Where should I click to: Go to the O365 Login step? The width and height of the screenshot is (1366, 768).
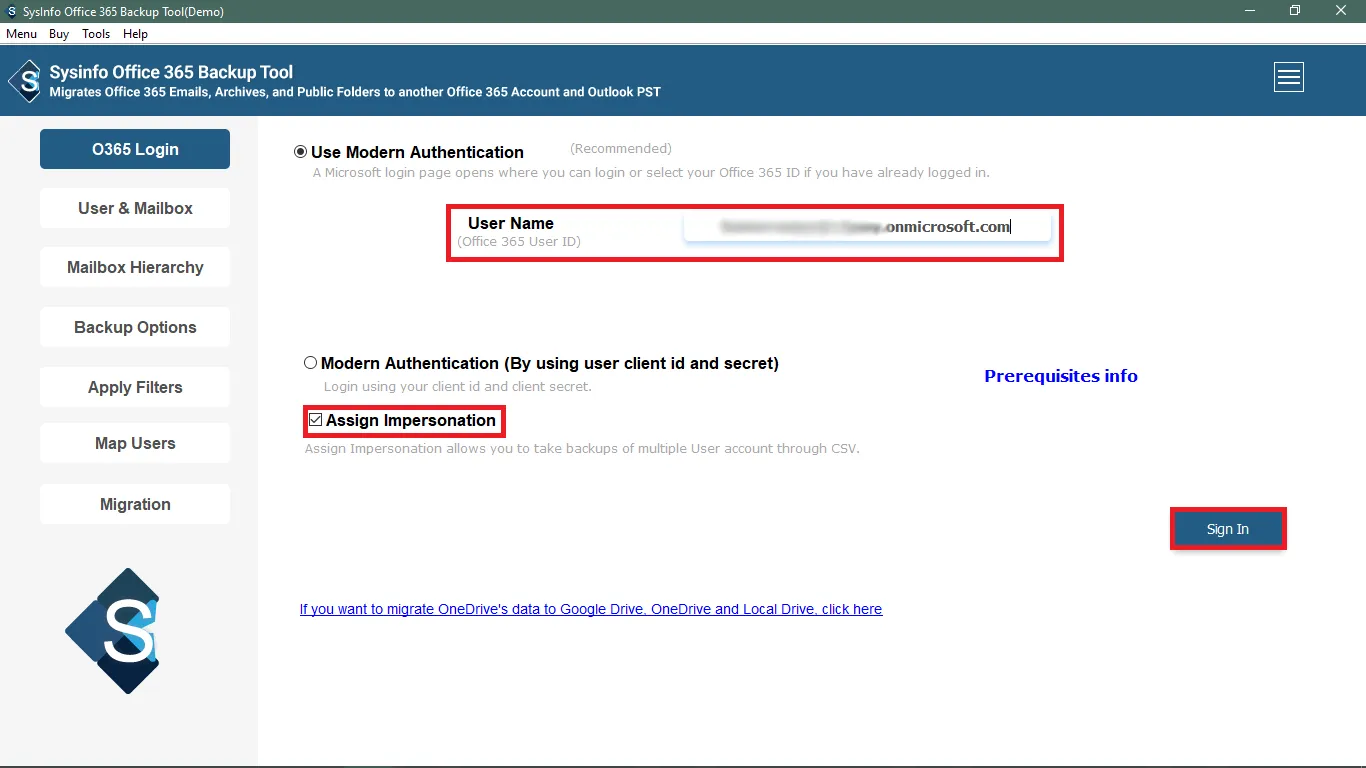(135, 149)
